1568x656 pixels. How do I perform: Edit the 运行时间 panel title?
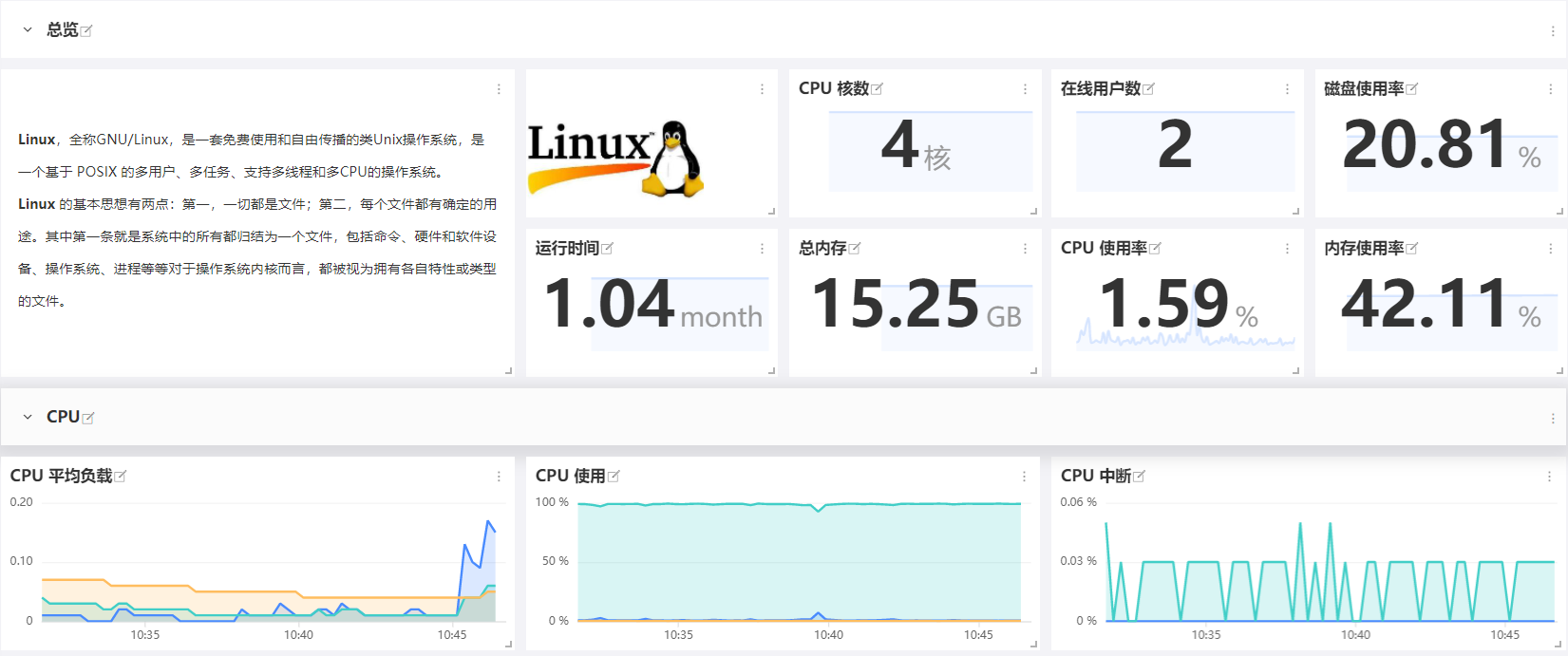[x=607, y=249]
